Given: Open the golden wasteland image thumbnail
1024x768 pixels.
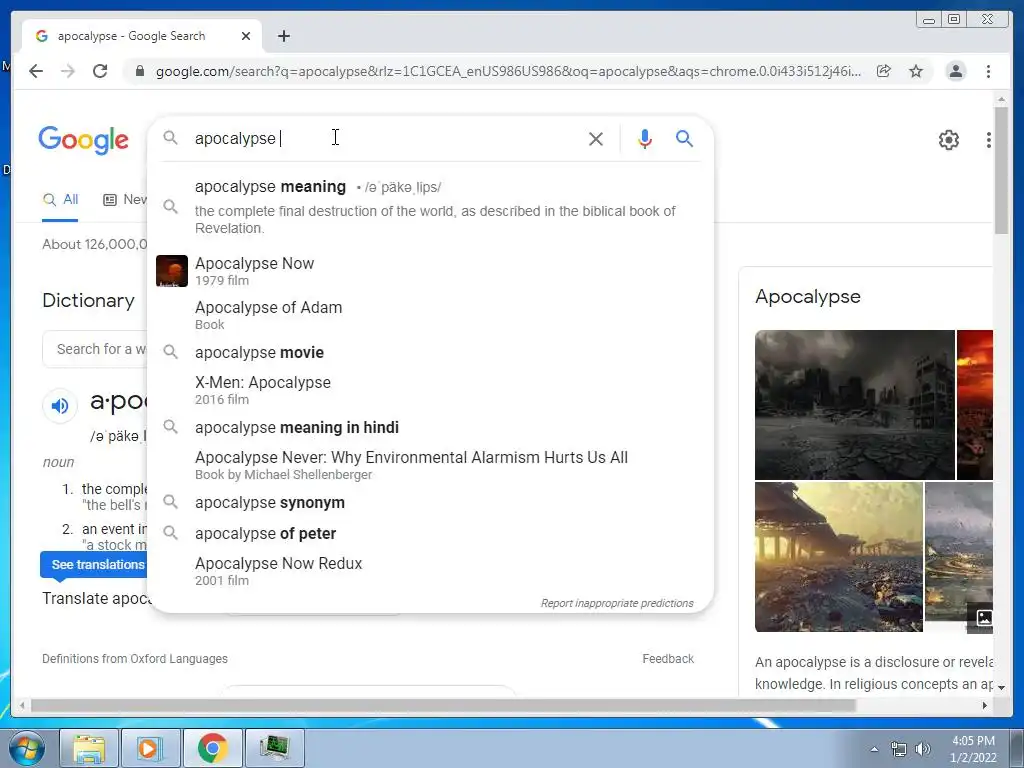Looking at the screenshot, I should coord(839,557).
